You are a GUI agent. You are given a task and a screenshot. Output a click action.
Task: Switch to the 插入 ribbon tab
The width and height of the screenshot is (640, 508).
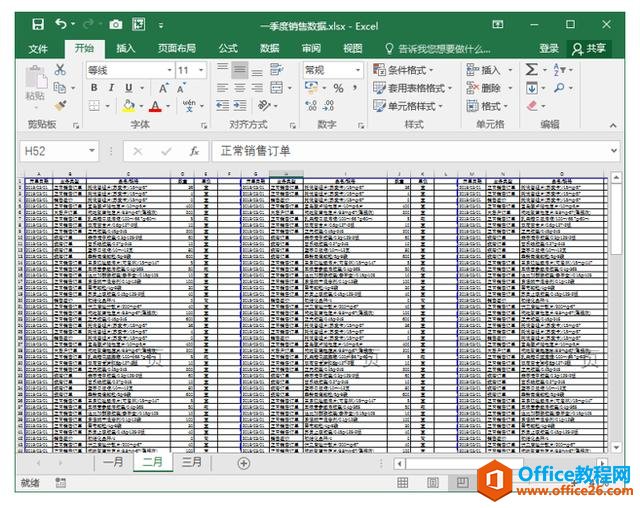125,49
